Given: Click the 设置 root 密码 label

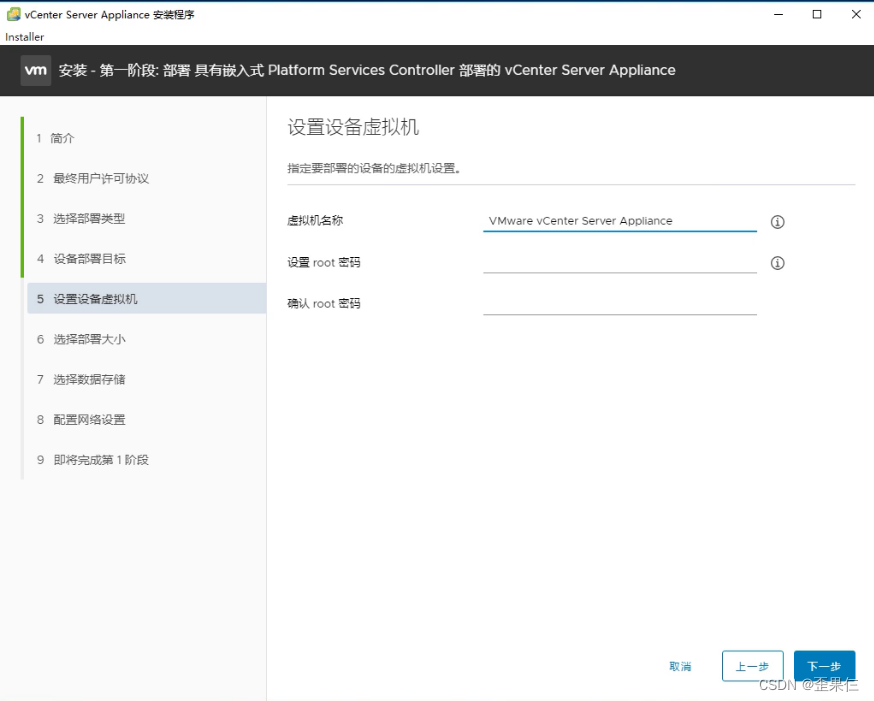Looking at the screenshot, I should tap(324, 262).
